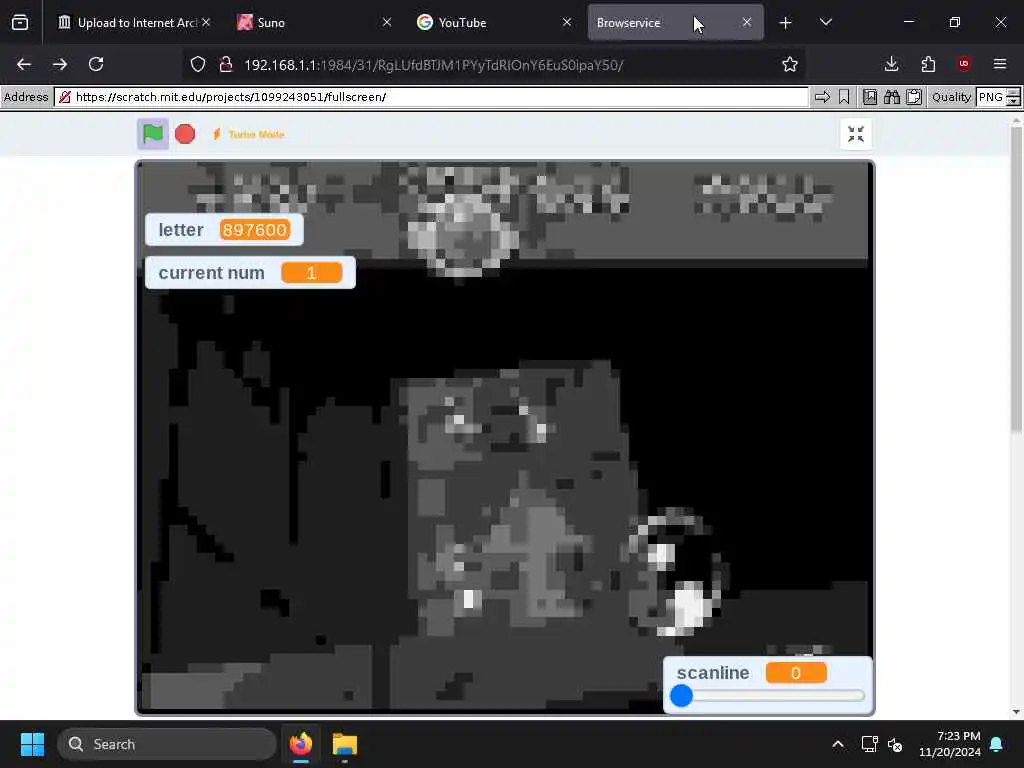Click Firefox icon on taskbar
This screenshot has height=768, width=1024.
301,744
